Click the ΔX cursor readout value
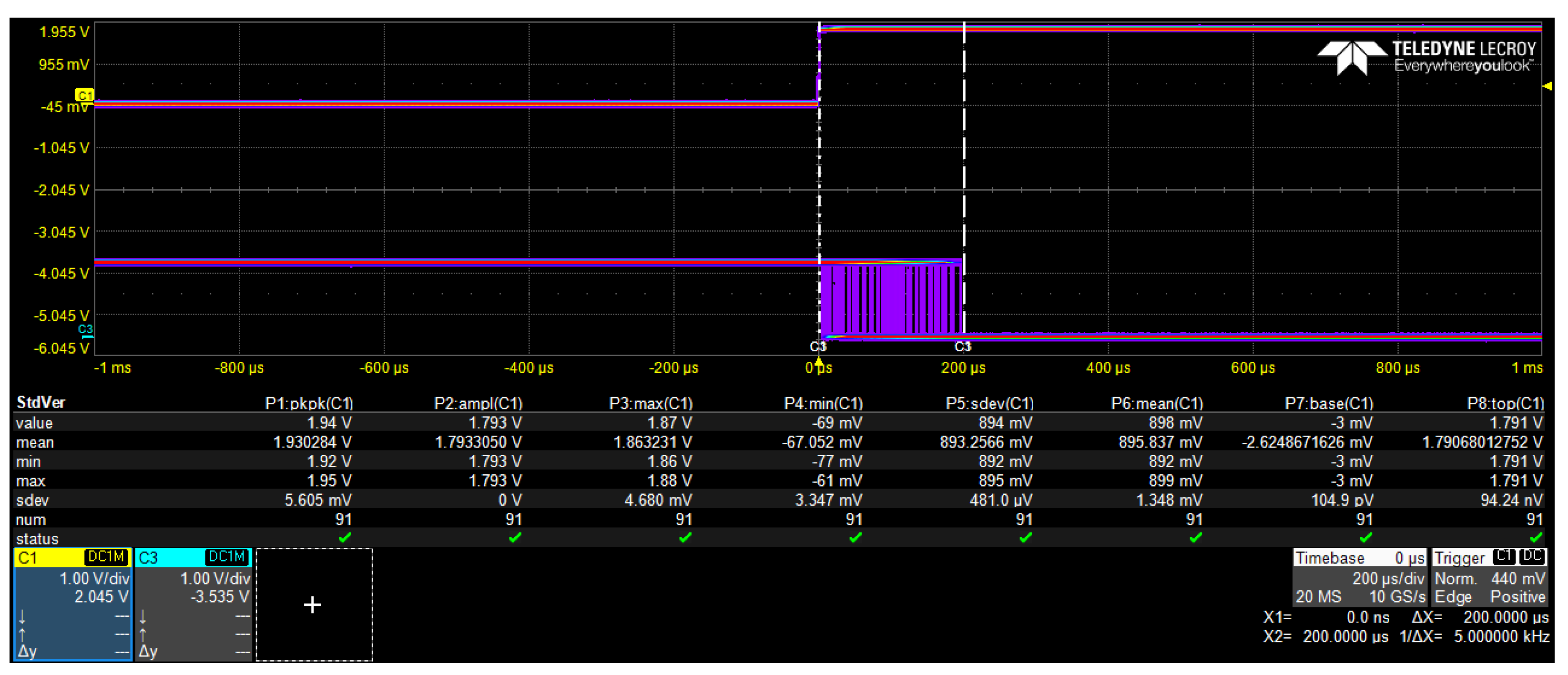 point(1505,617)
